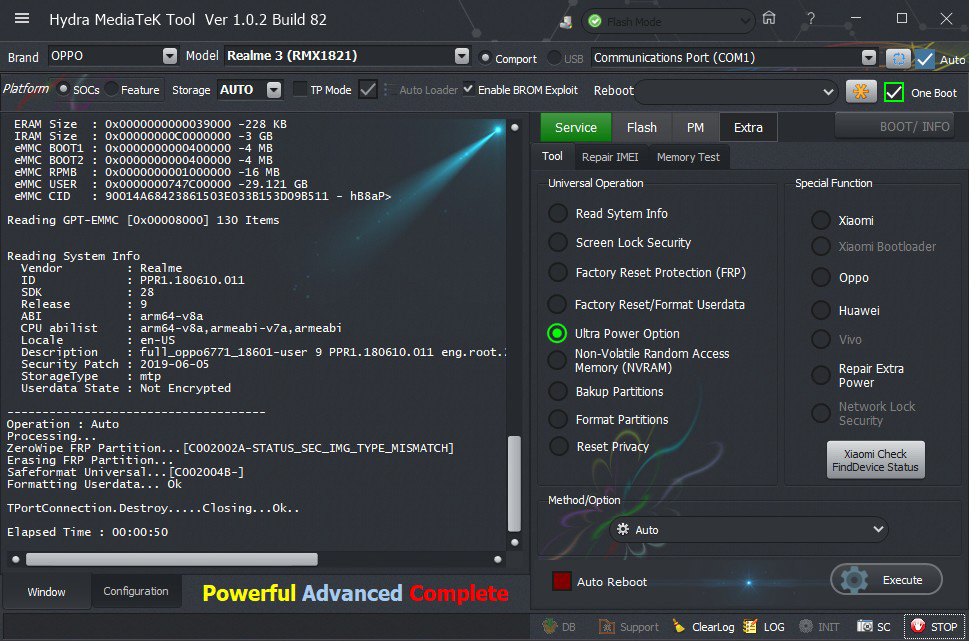Open the Repair IMEI sub-tab

pyautogui.click(x=609, y=157)
